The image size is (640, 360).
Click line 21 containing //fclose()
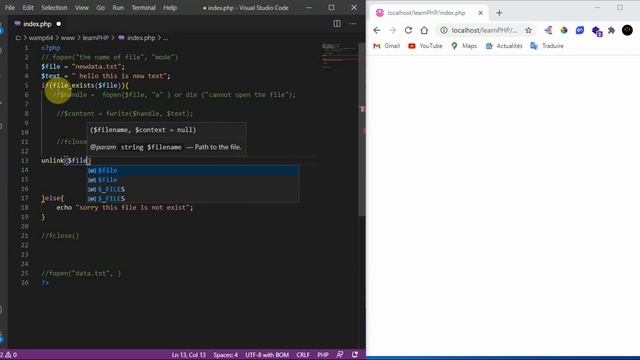(60, 236)
